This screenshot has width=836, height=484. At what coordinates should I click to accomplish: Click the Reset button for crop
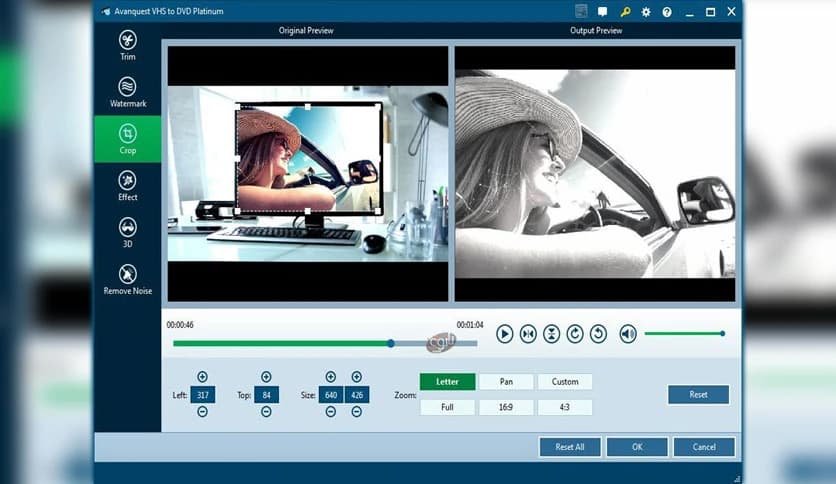point(698,395)
